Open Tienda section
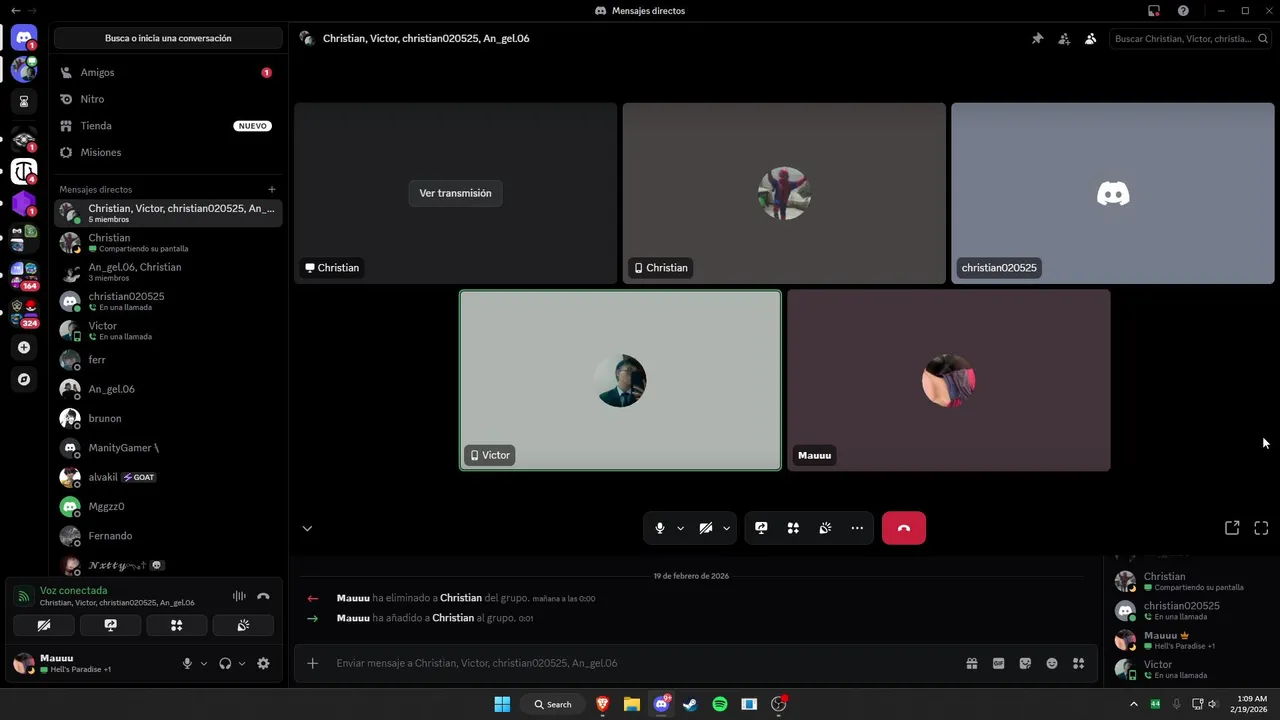1280x720 pixels. 168,126
